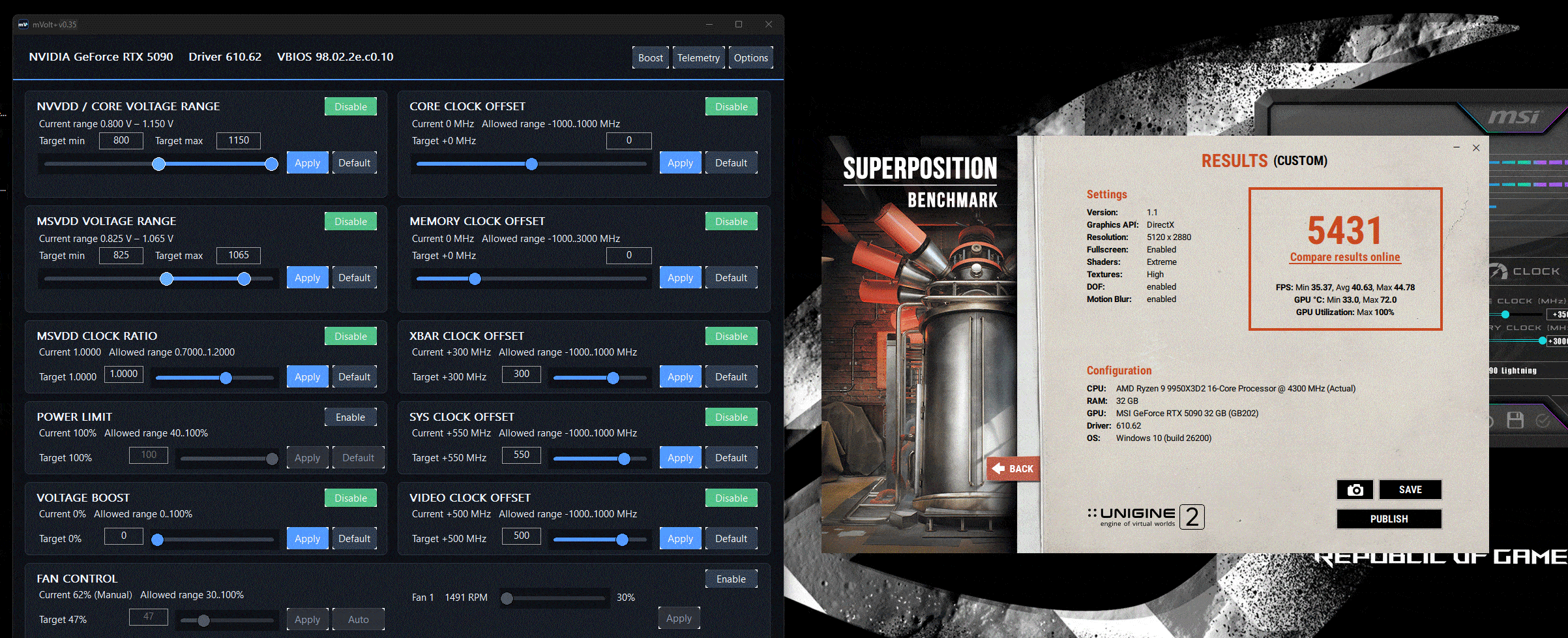
Task: Apply the Voltage Boost target
Action: click(x=308, y=539)
